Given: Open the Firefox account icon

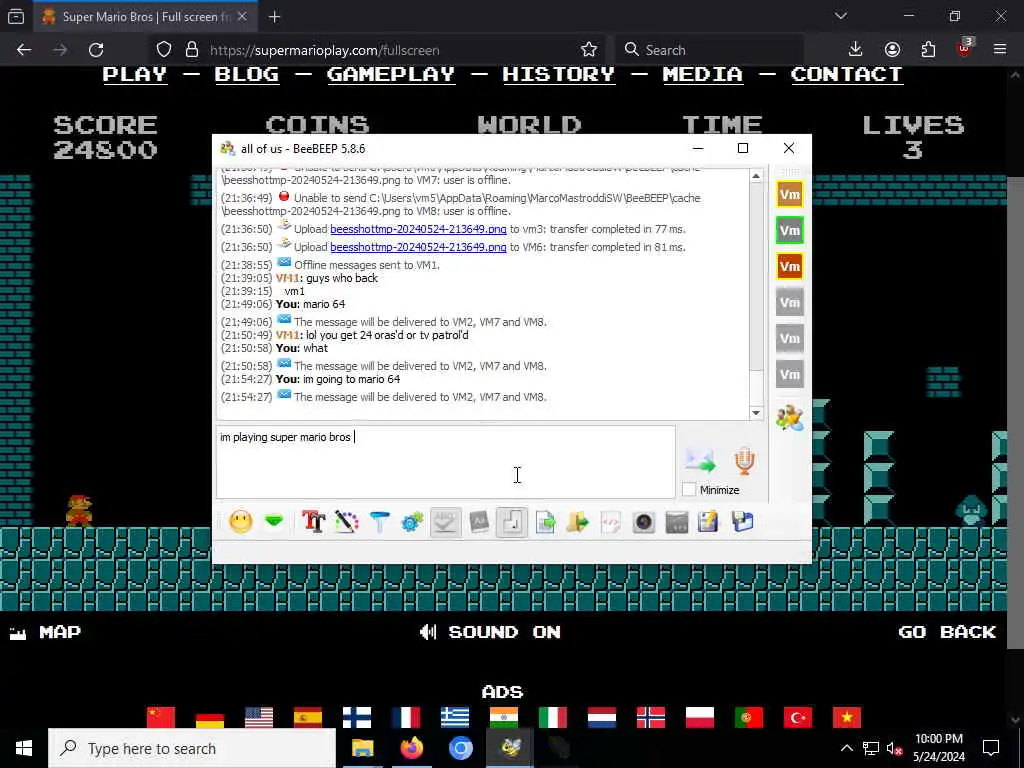Looking at the screenshot, I should (x=892, y=50).
